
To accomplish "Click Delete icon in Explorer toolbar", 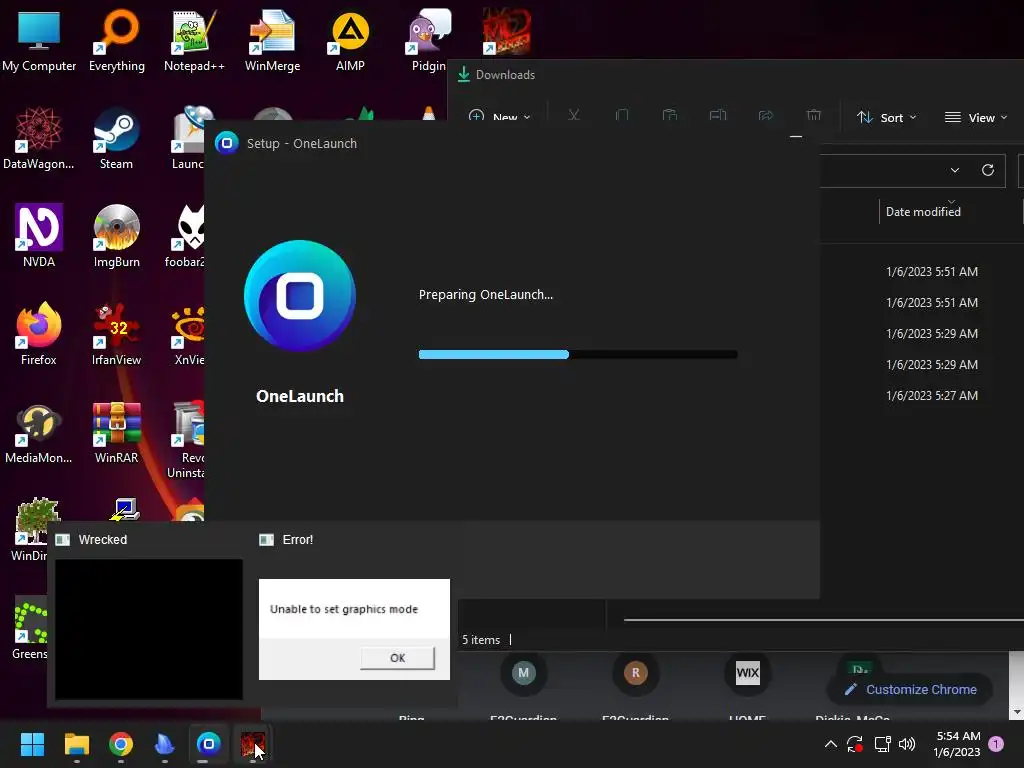I will click(814, 116).
